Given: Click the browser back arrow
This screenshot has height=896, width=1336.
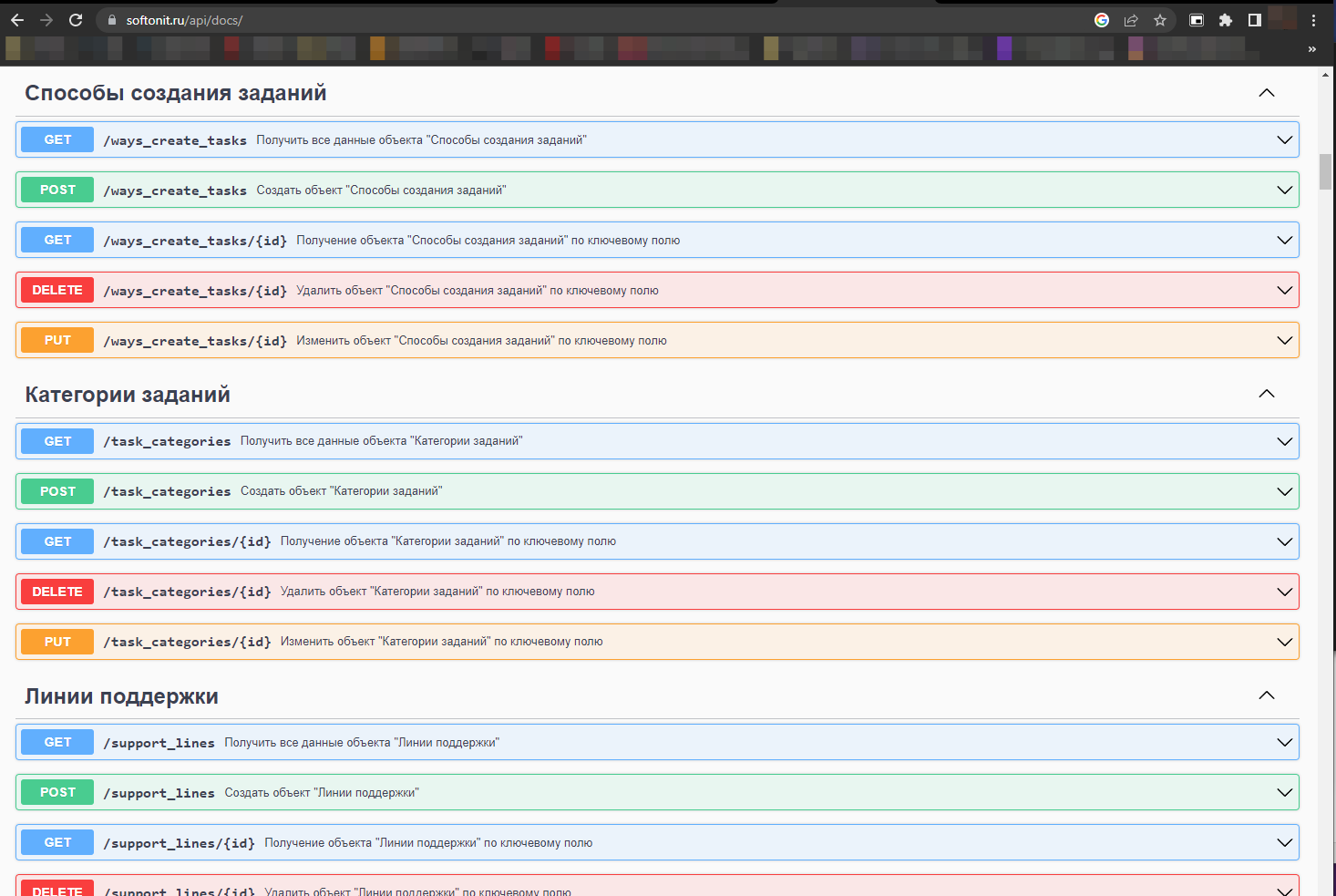Looking at the screenshot, I should [17, 20].
